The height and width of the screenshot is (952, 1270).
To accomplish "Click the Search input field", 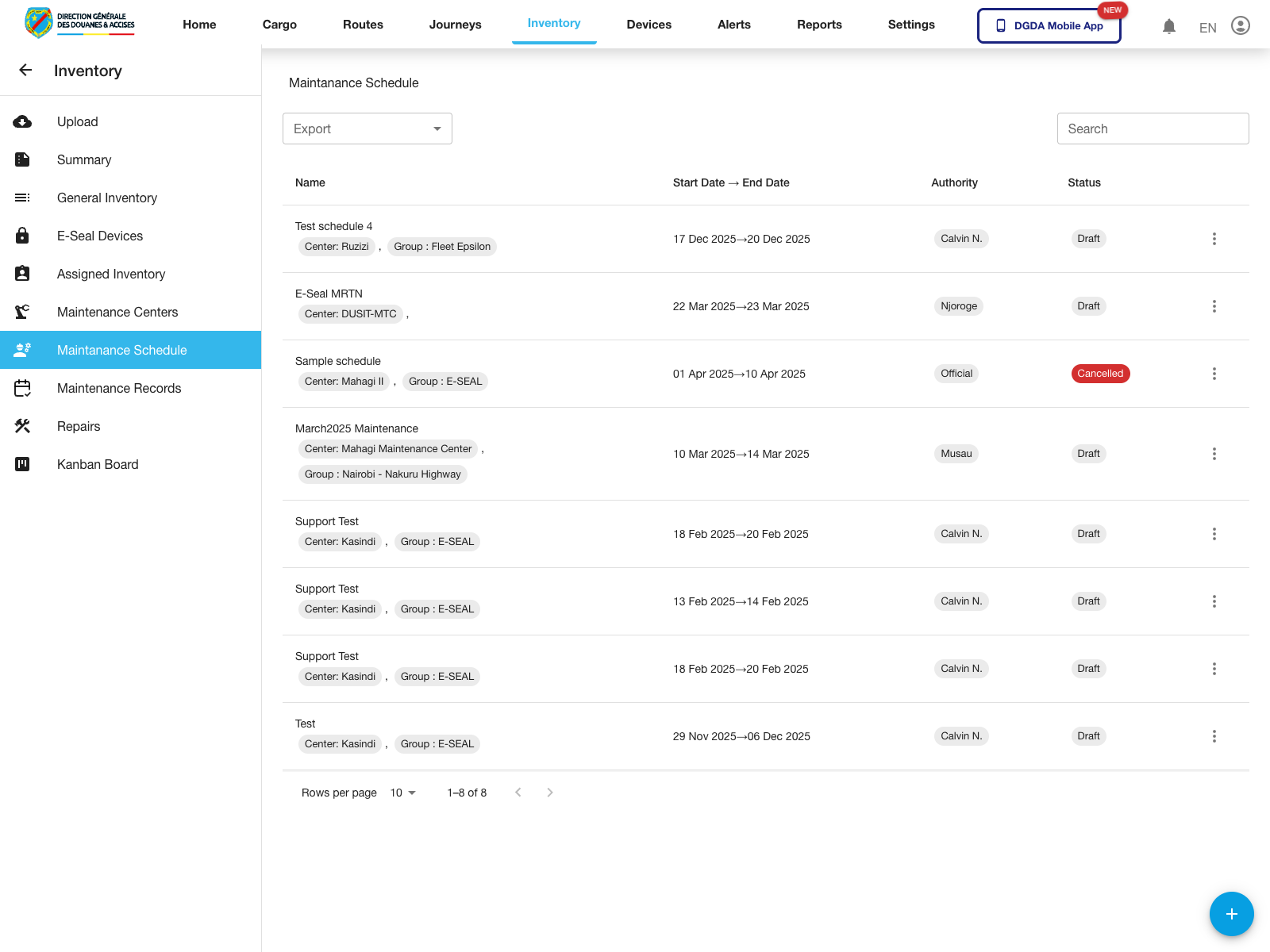I will point(1153,129).
